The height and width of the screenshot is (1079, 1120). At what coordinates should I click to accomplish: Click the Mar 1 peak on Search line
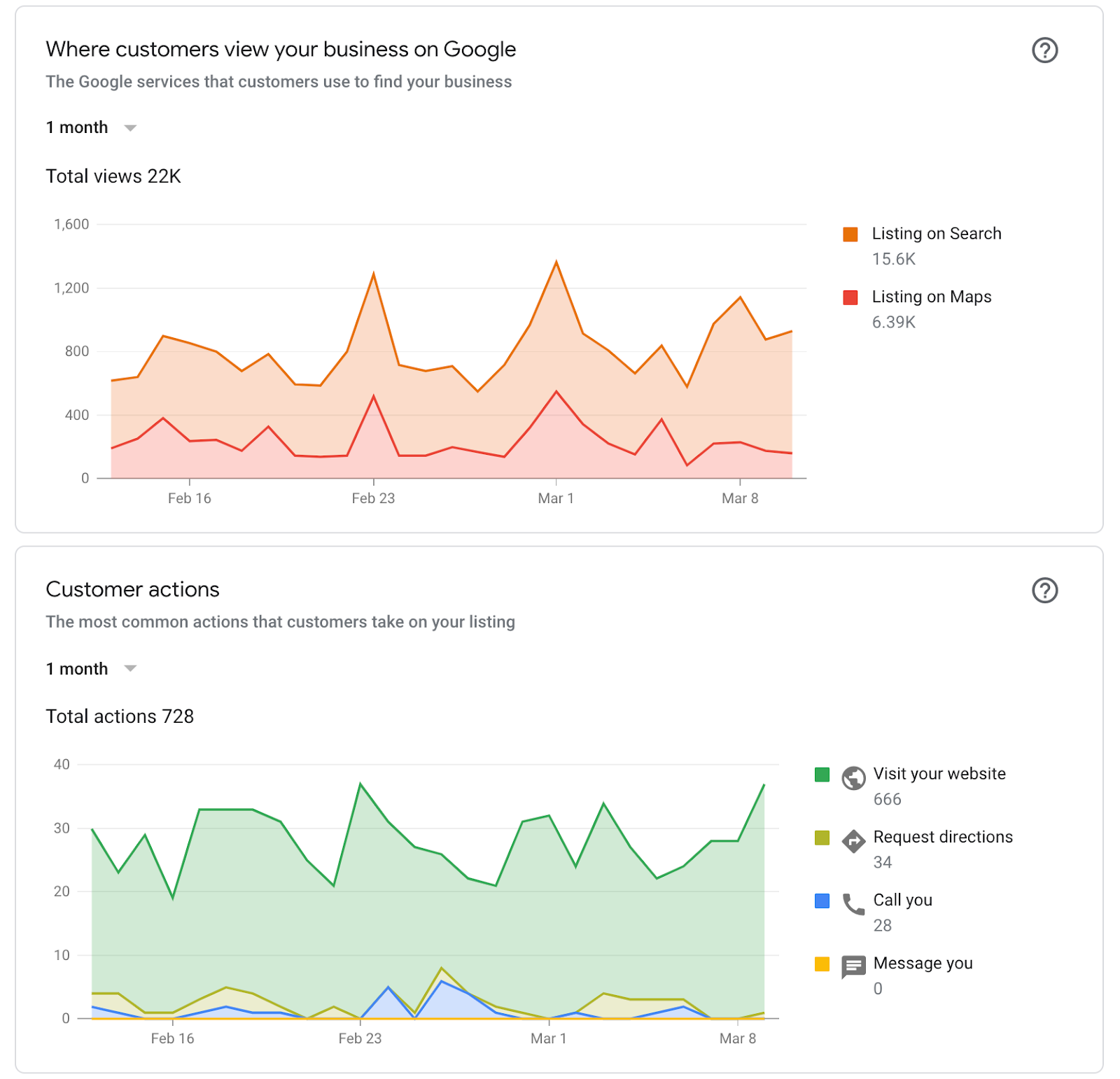pos(556,262)
